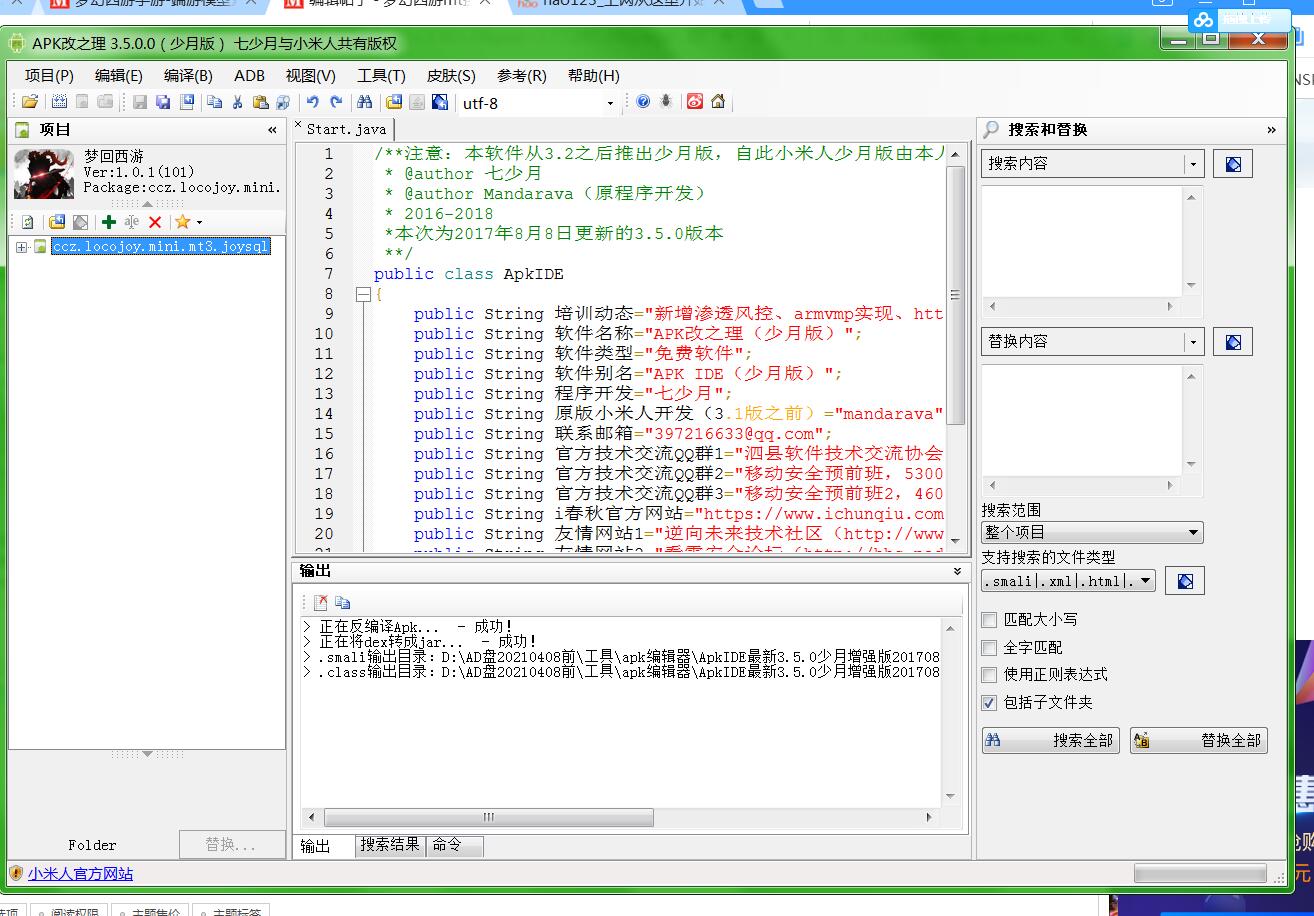Viewport: 1314px width, 916px height.
Task: Click the blue help question mark icon
Action: click(643, 102)
